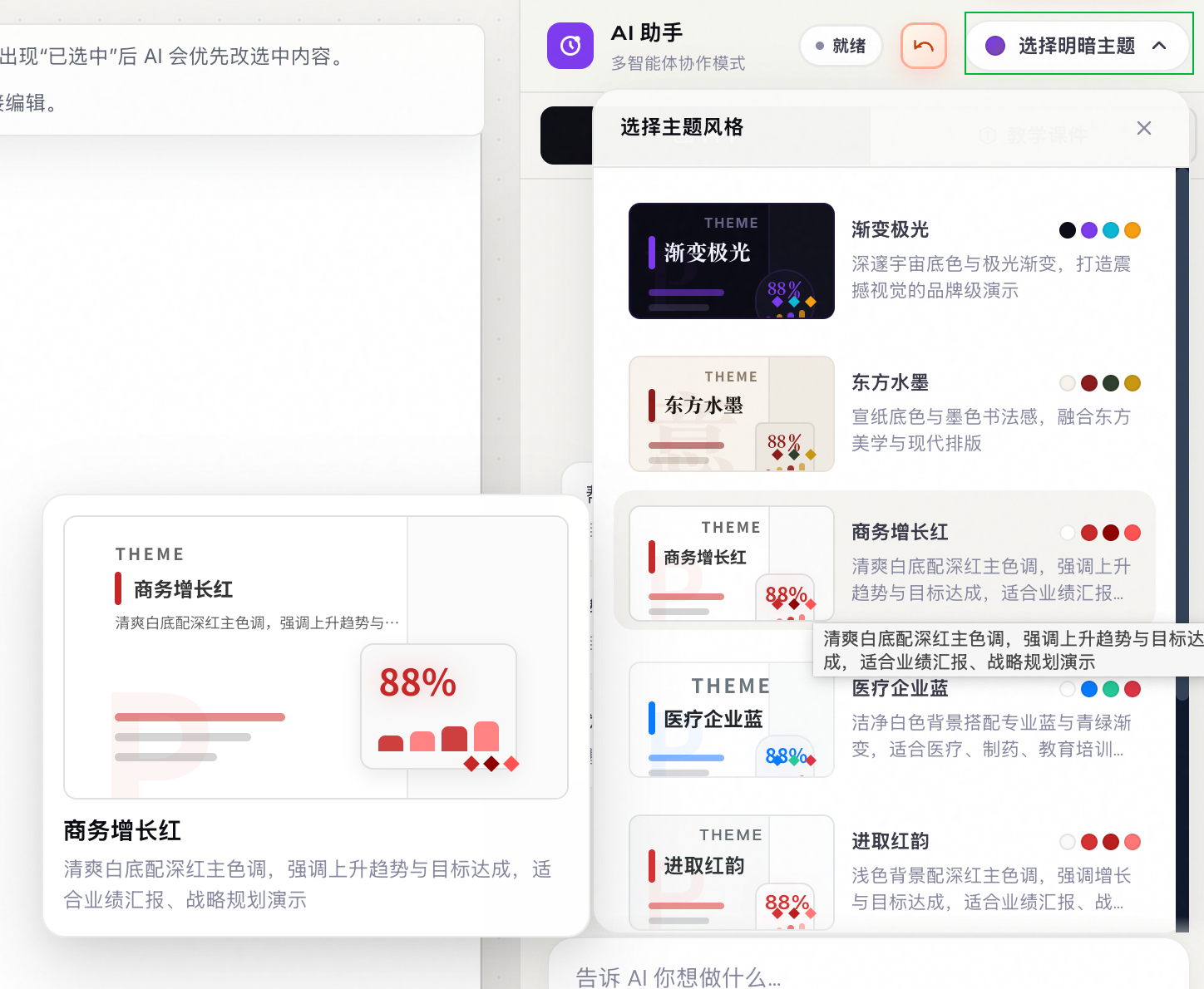Screen dimensions: 1204x989
Task: Click the AI 助手 header title
Action: coord(647,33)
